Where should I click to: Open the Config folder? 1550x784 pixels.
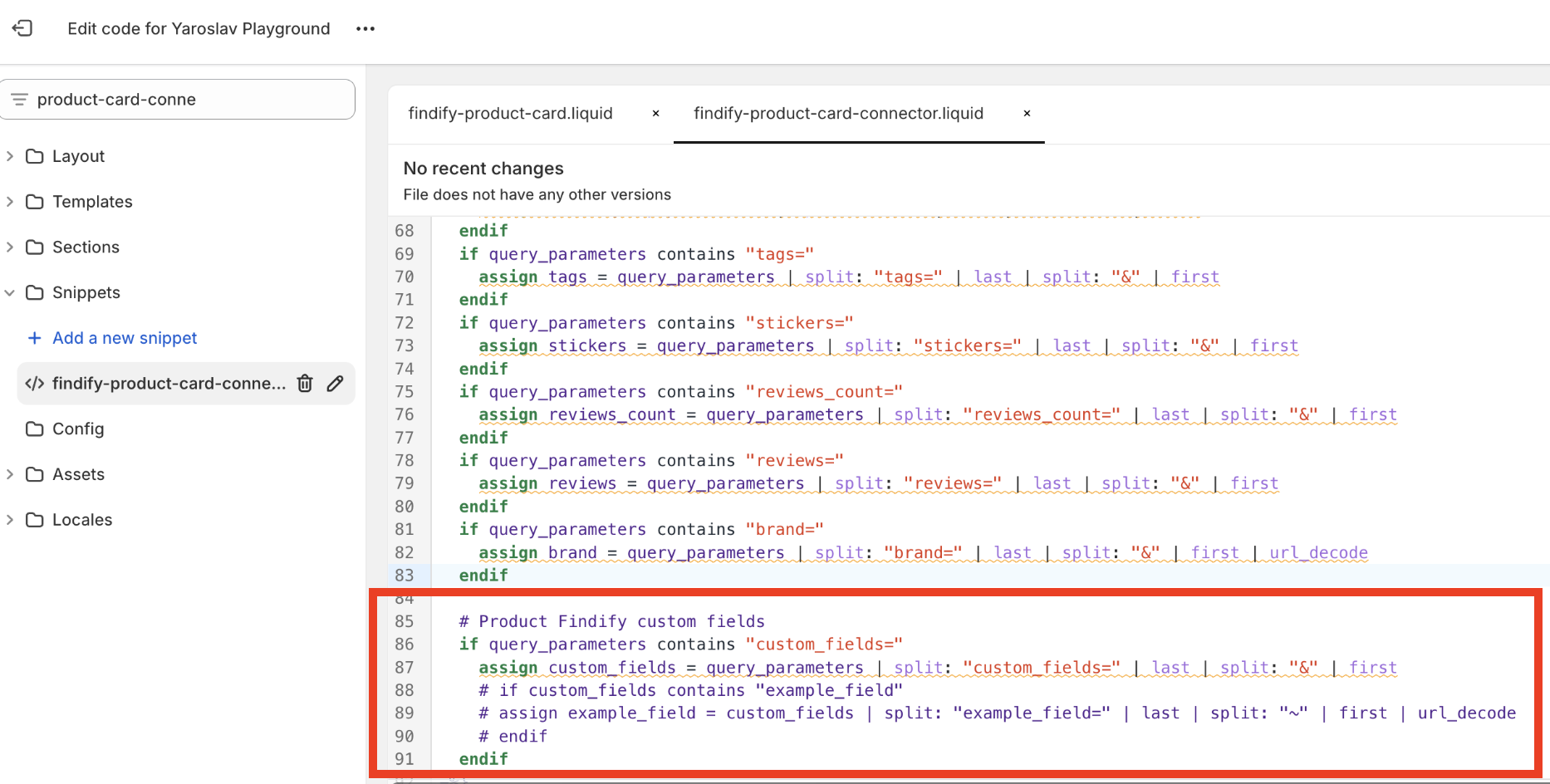(78, 429)
